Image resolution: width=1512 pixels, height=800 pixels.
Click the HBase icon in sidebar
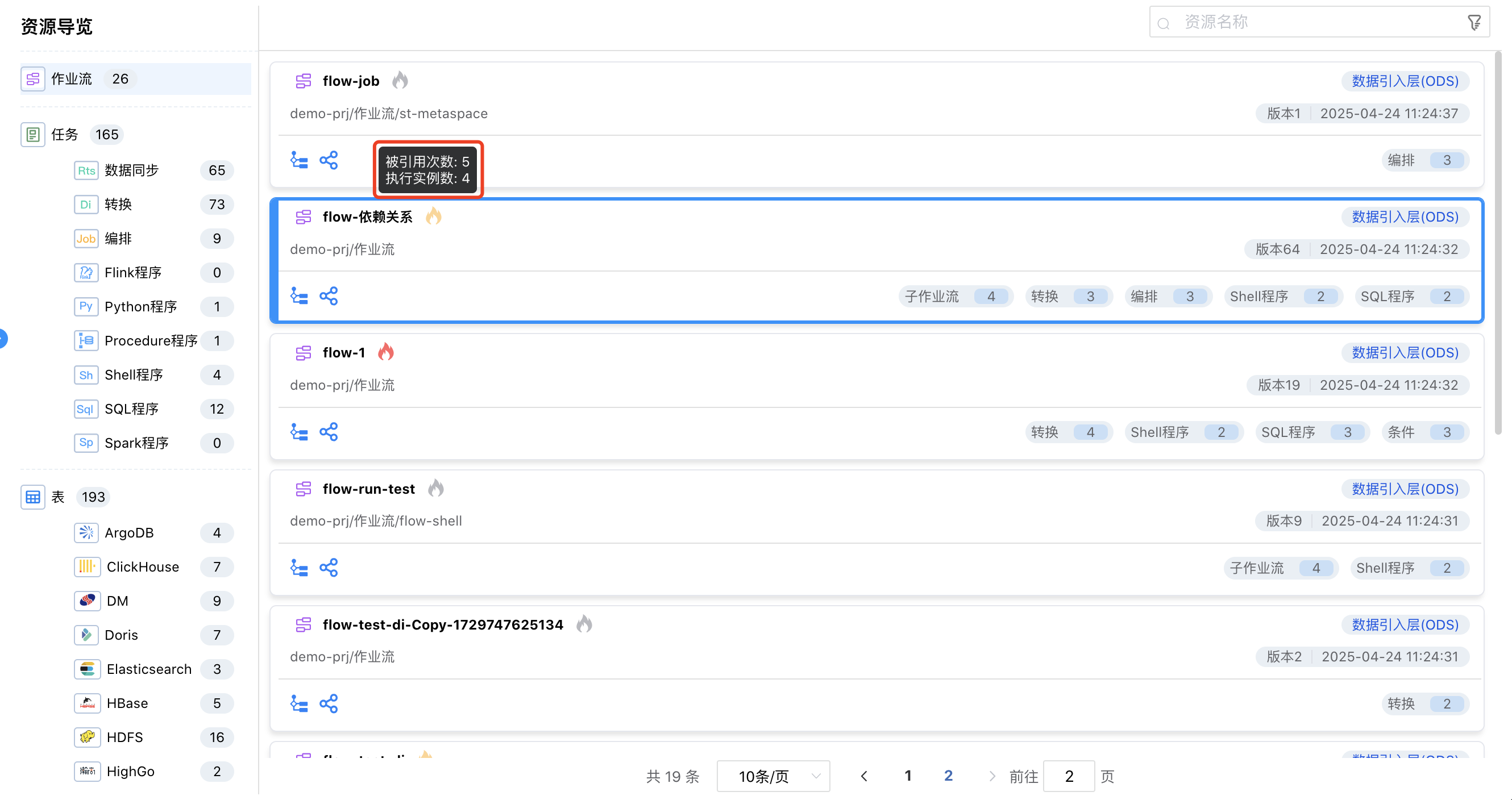point(87,703)
